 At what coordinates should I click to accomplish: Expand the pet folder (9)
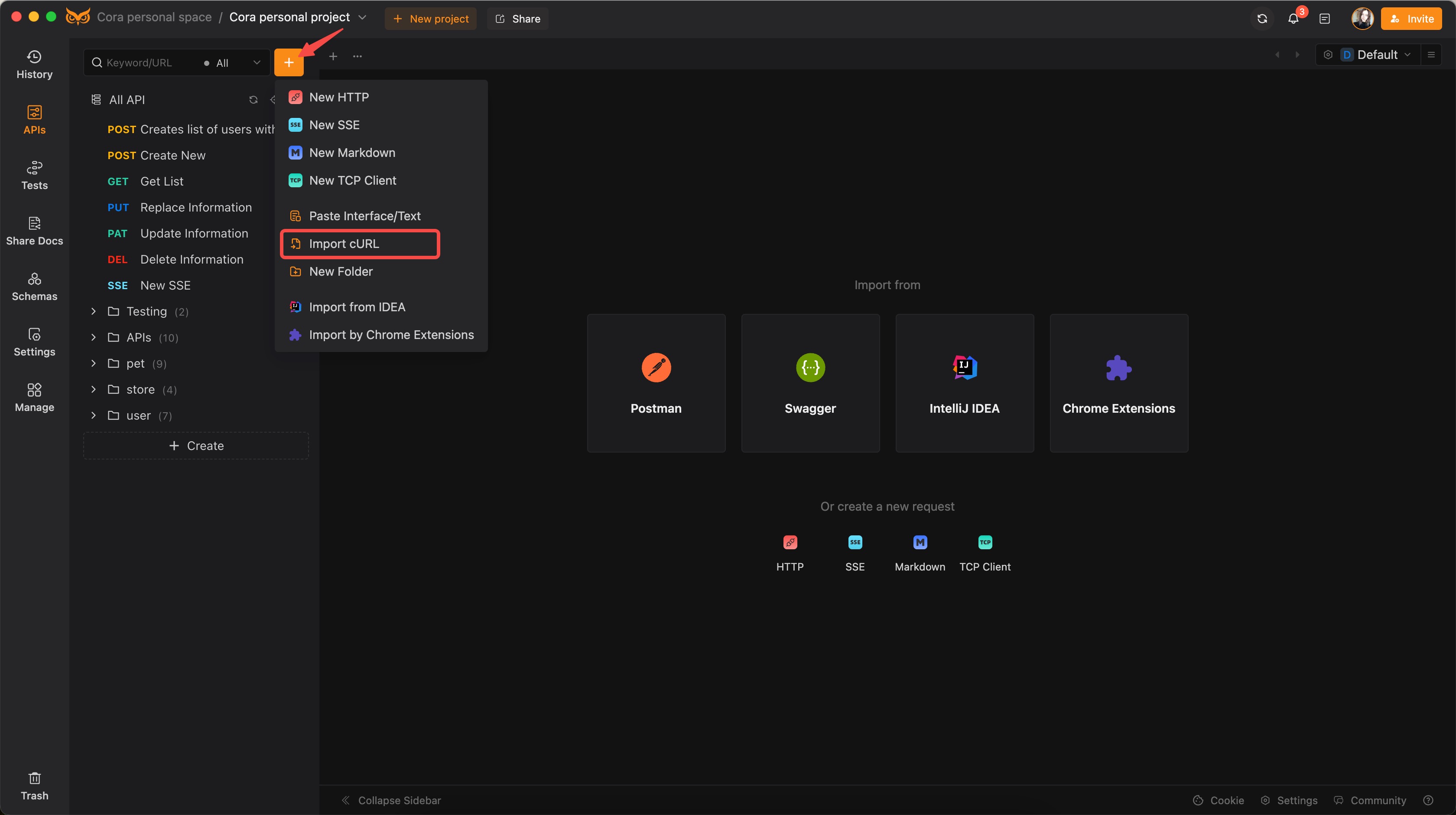click(x=93, y=363)
